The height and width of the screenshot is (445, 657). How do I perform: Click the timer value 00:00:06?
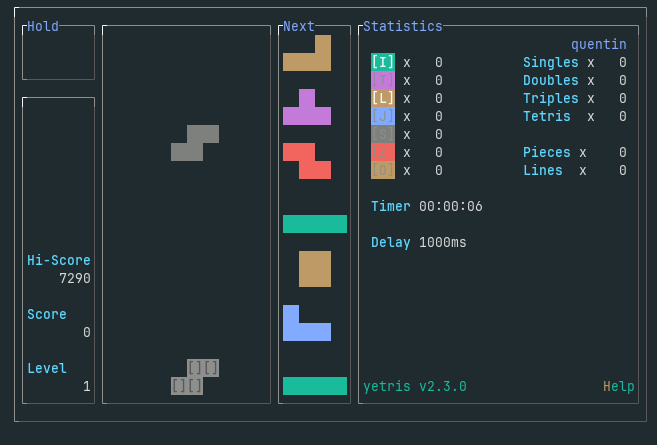(x=451, y=207)
